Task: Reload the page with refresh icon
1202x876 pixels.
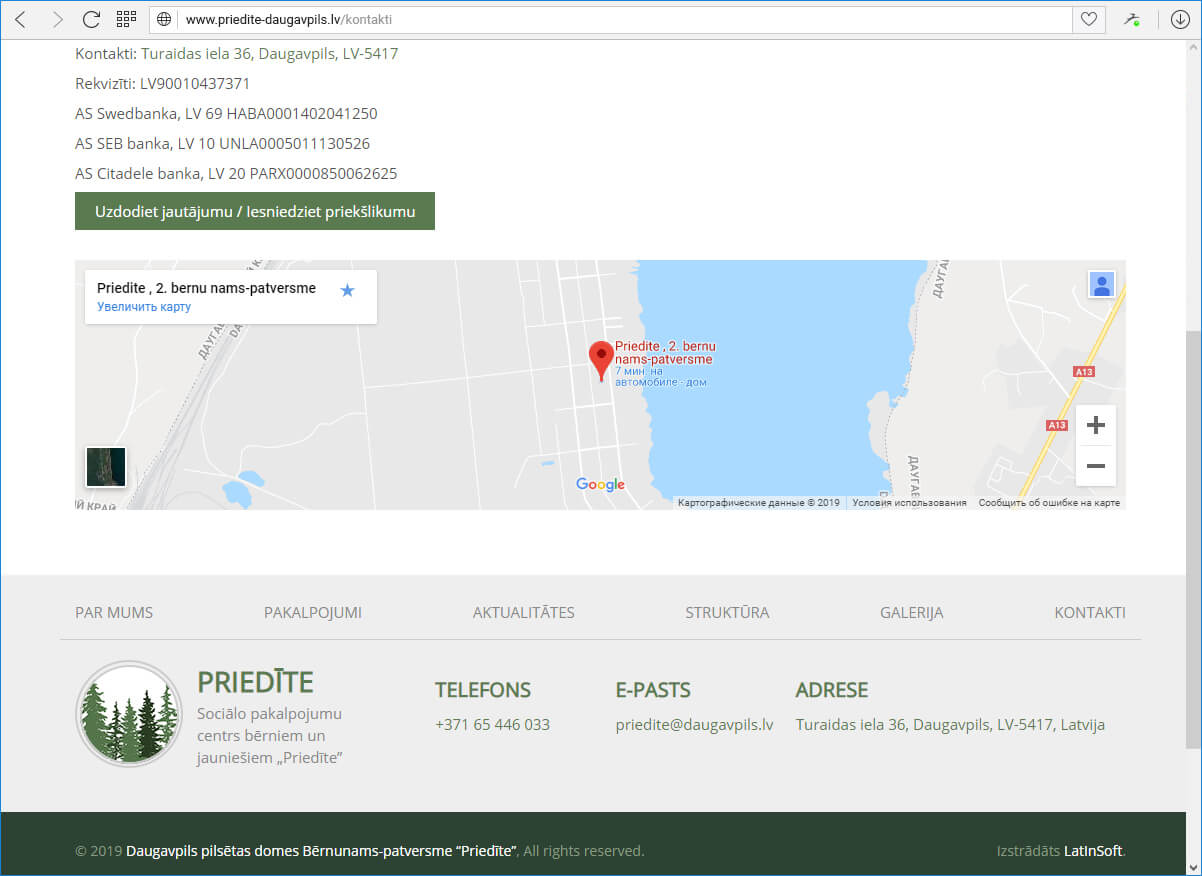Action: pyautogui.click(x=91, y=19)
